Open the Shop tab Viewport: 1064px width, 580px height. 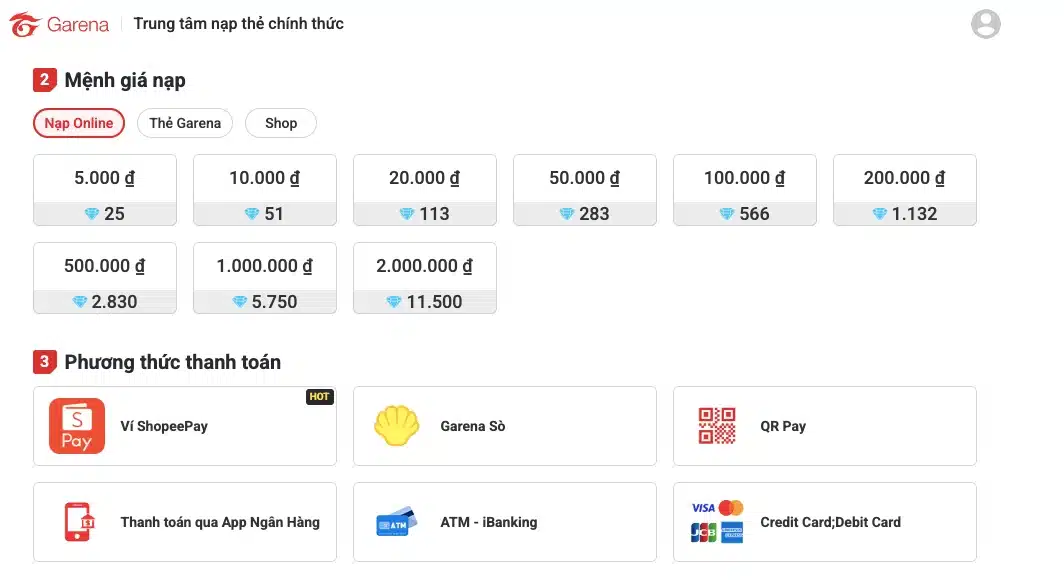pos(281,123)
